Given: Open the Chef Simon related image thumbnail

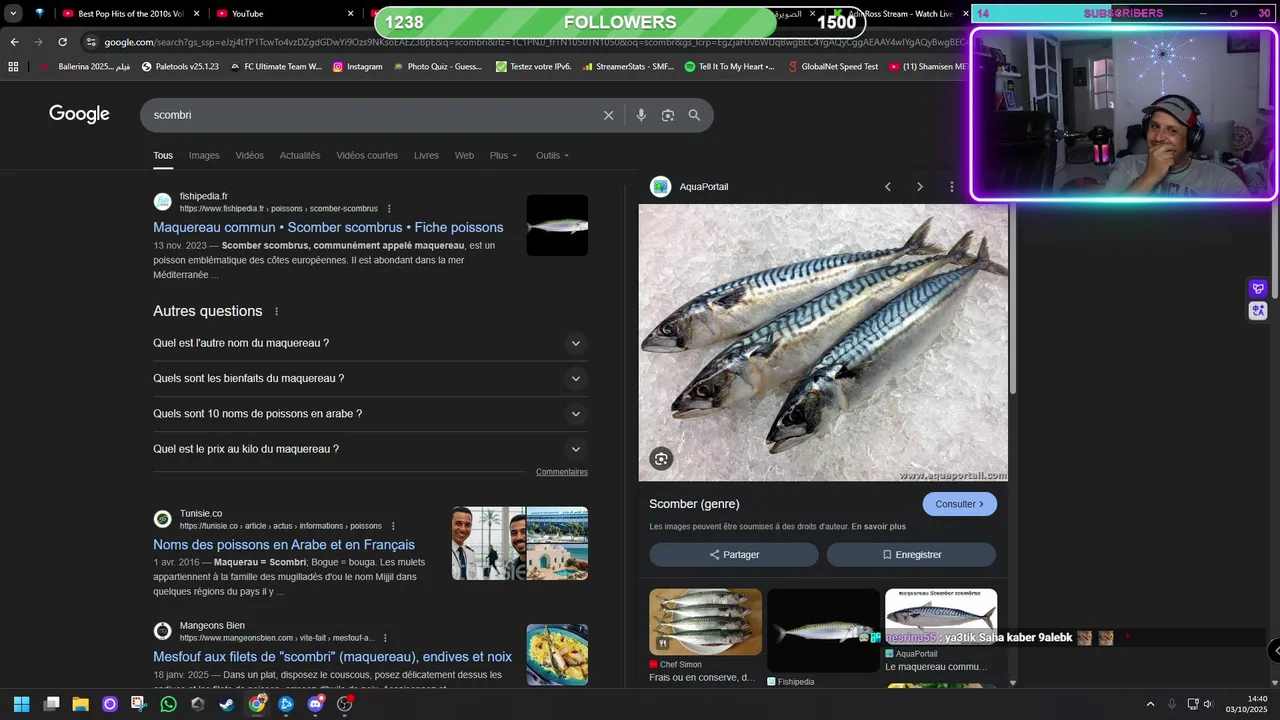Looking at the screenshot, I should [x=705, y=622].
